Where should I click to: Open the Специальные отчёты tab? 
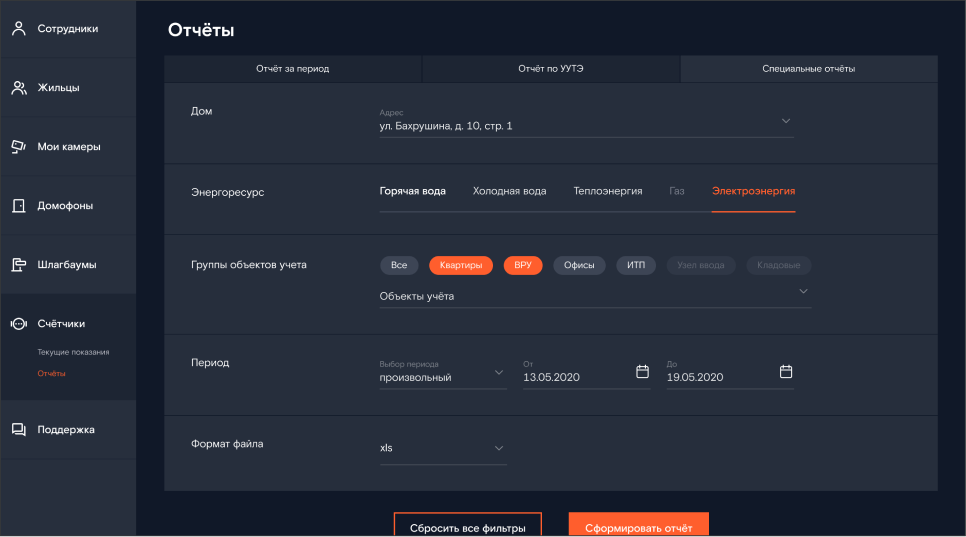coord(809,69)
